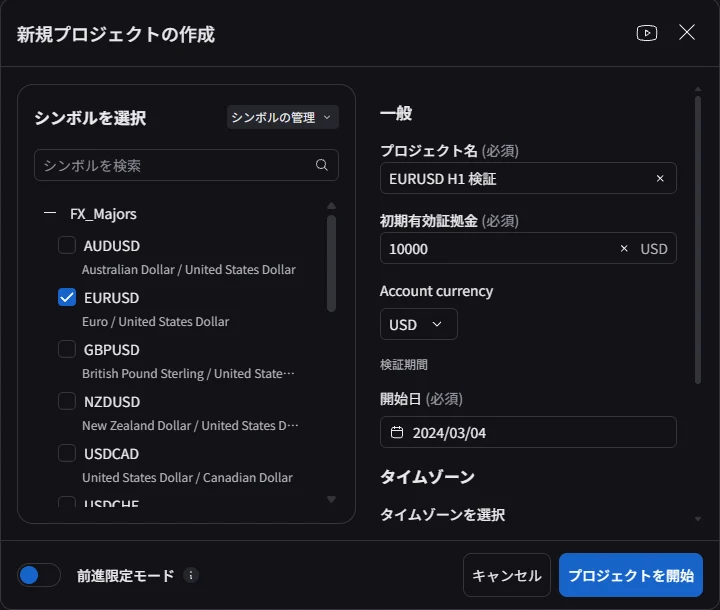Click the USDCAD symbol name
The height and width of the screenshot is (610, 720).
pos(112,453)
